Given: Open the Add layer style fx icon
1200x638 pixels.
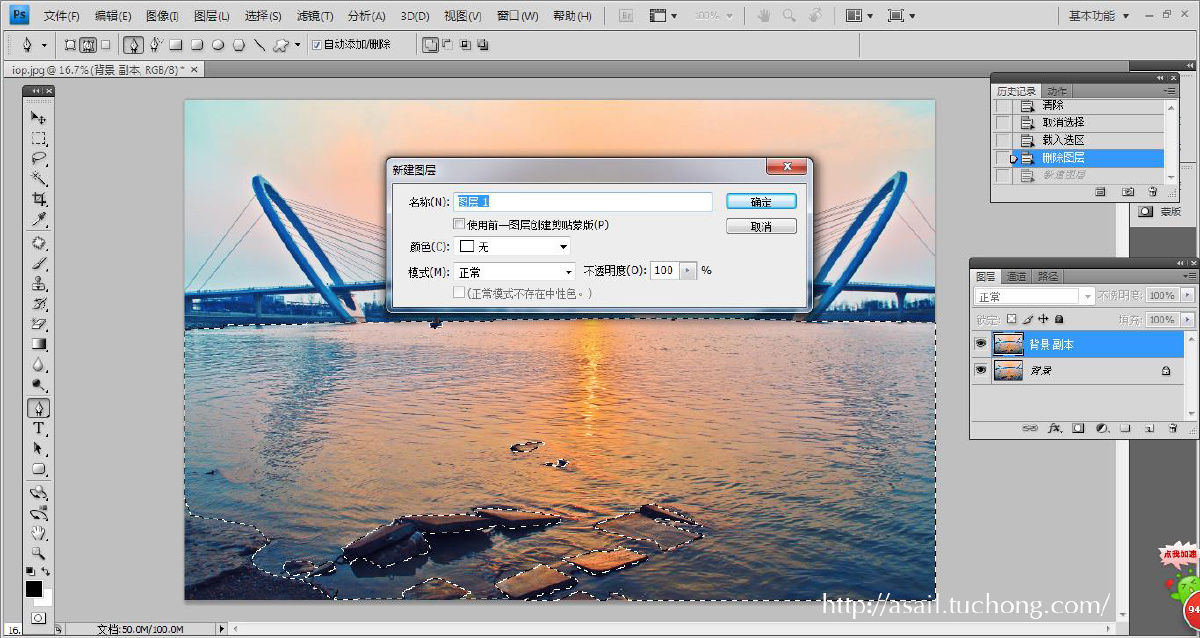Looking at the screenshot, I should [1055, 429].
